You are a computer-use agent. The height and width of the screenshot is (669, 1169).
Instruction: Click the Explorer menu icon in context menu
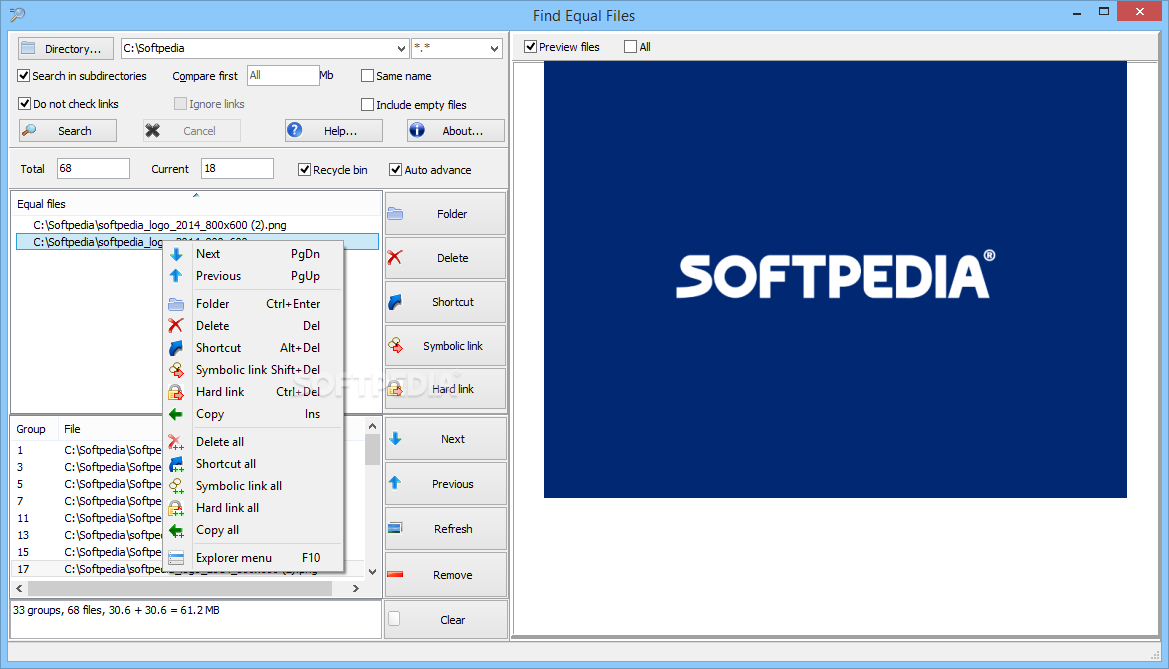[x=176, y=558]
